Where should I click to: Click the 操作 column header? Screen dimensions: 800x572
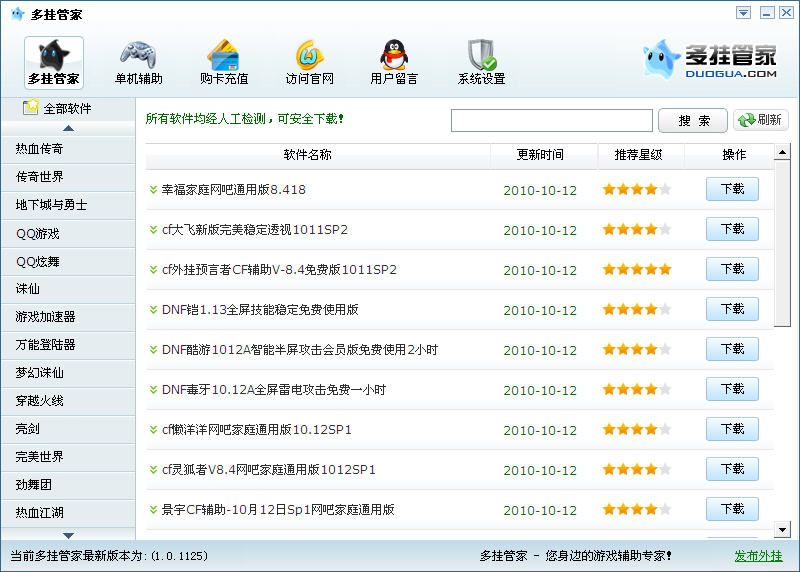(x=730, y=155)
